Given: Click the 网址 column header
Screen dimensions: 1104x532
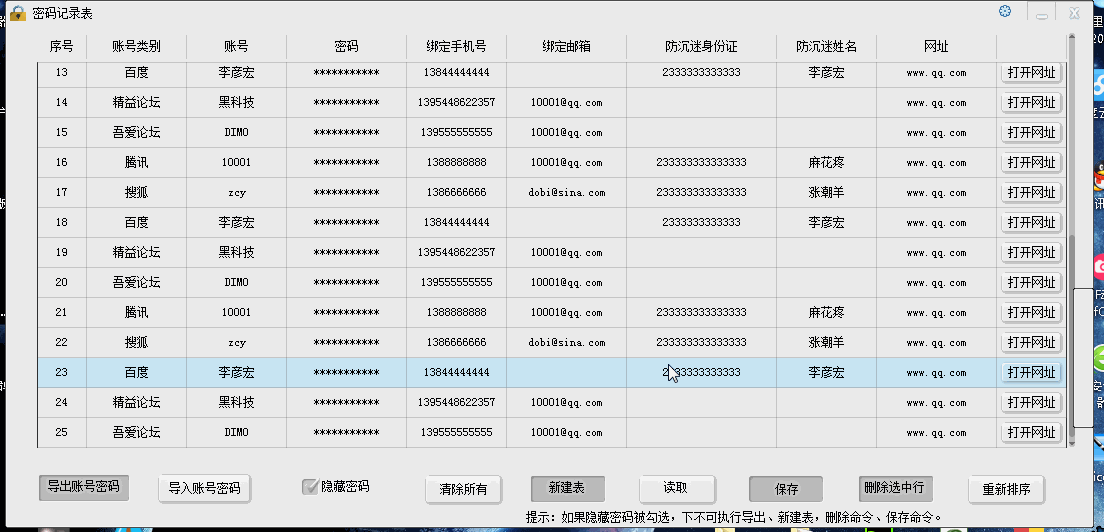Looking at the screenshot, I should (936, 46).
